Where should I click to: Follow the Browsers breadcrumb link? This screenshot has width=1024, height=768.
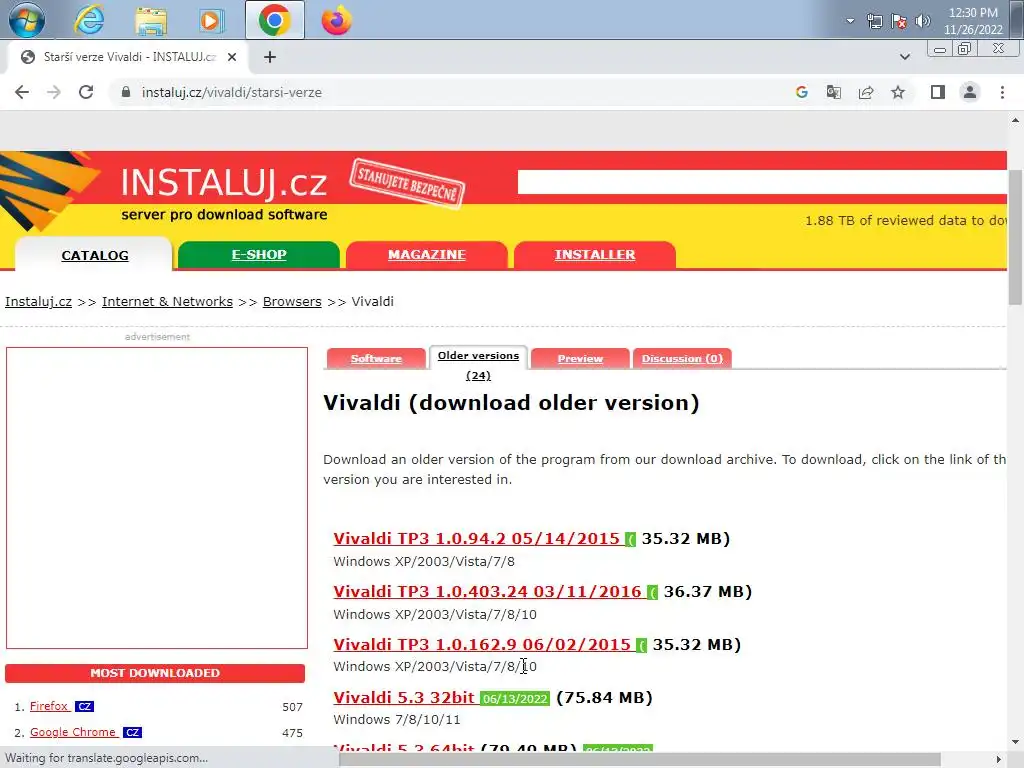pyautogui.click(x=292, y=302)
